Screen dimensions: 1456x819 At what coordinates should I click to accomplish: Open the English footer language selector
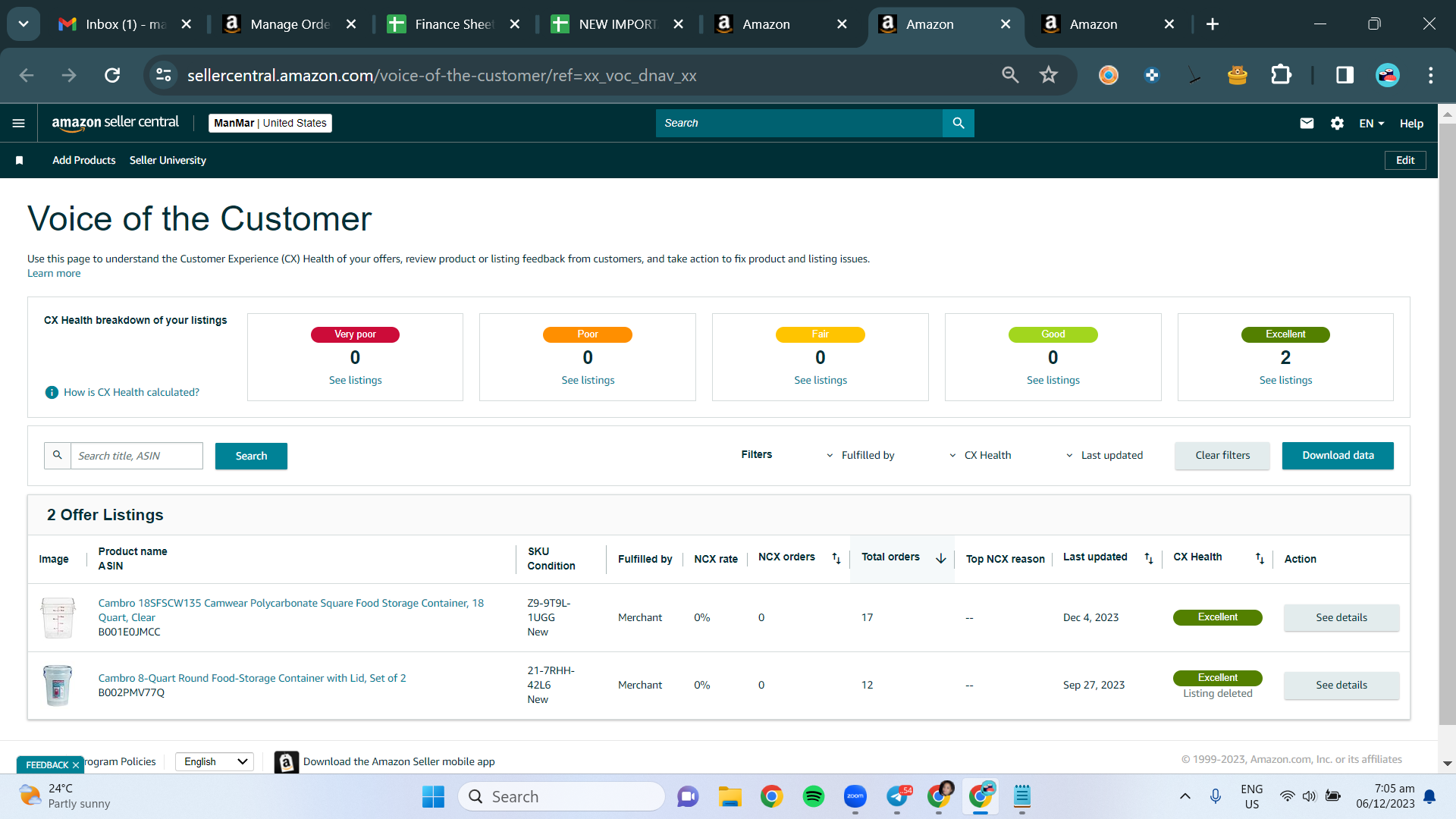pyautogui.click(x=215, y=761)
